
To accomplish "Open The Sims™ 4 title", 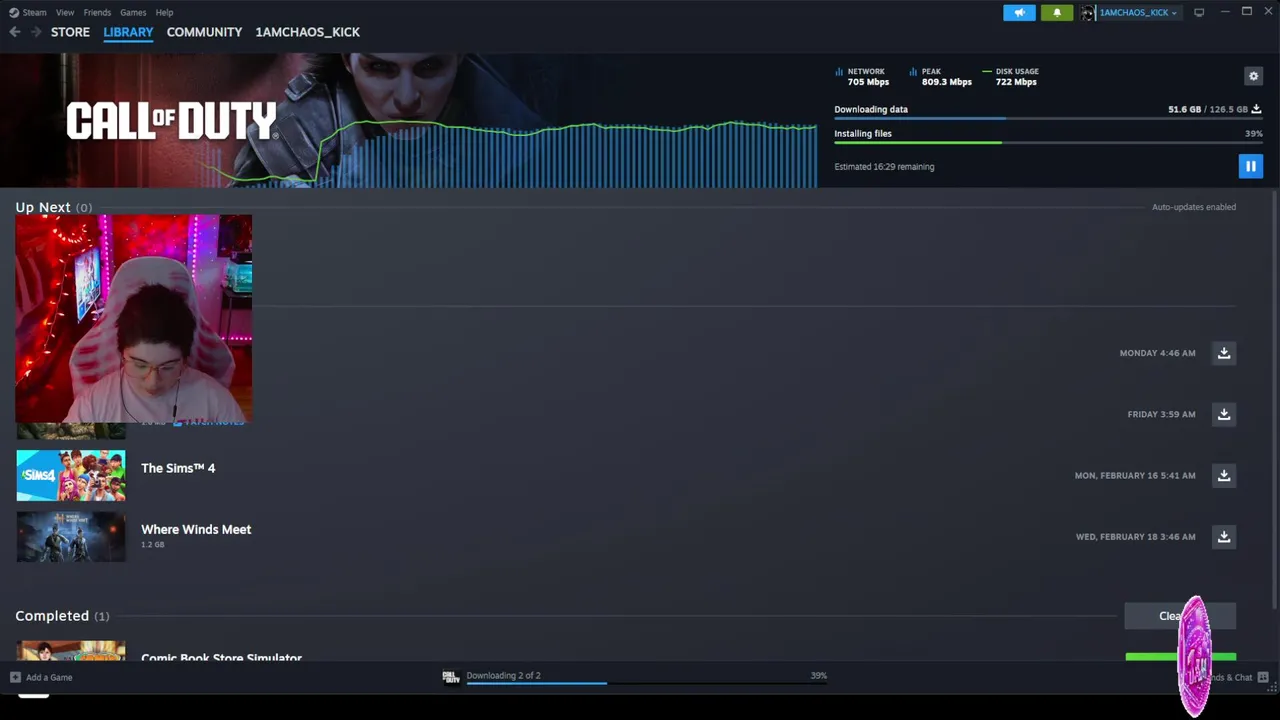I will pos(178,468).
